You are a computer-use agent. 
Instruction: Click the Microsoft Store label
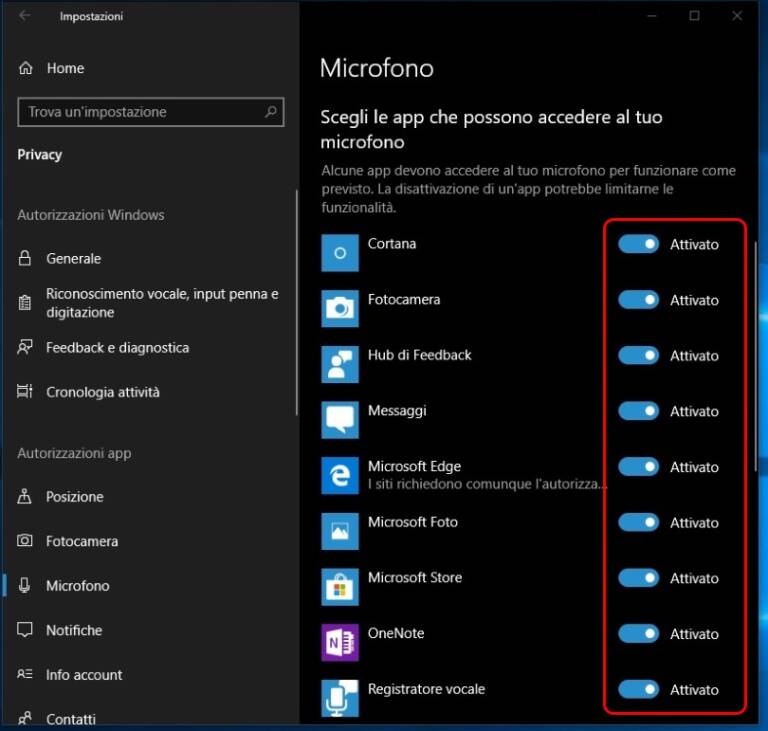click(415, 577)
